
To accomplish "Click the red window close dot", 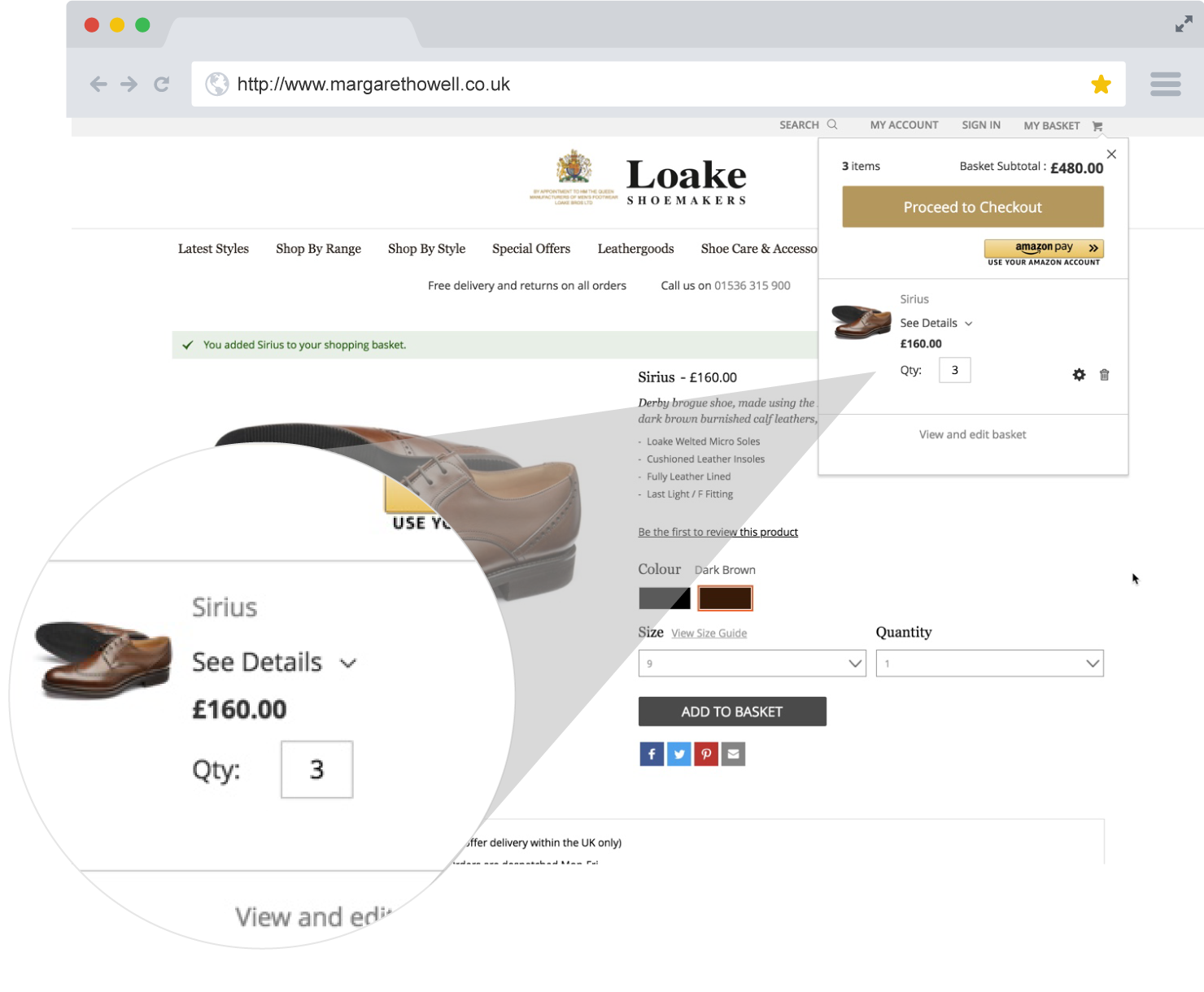I will 92,25.
